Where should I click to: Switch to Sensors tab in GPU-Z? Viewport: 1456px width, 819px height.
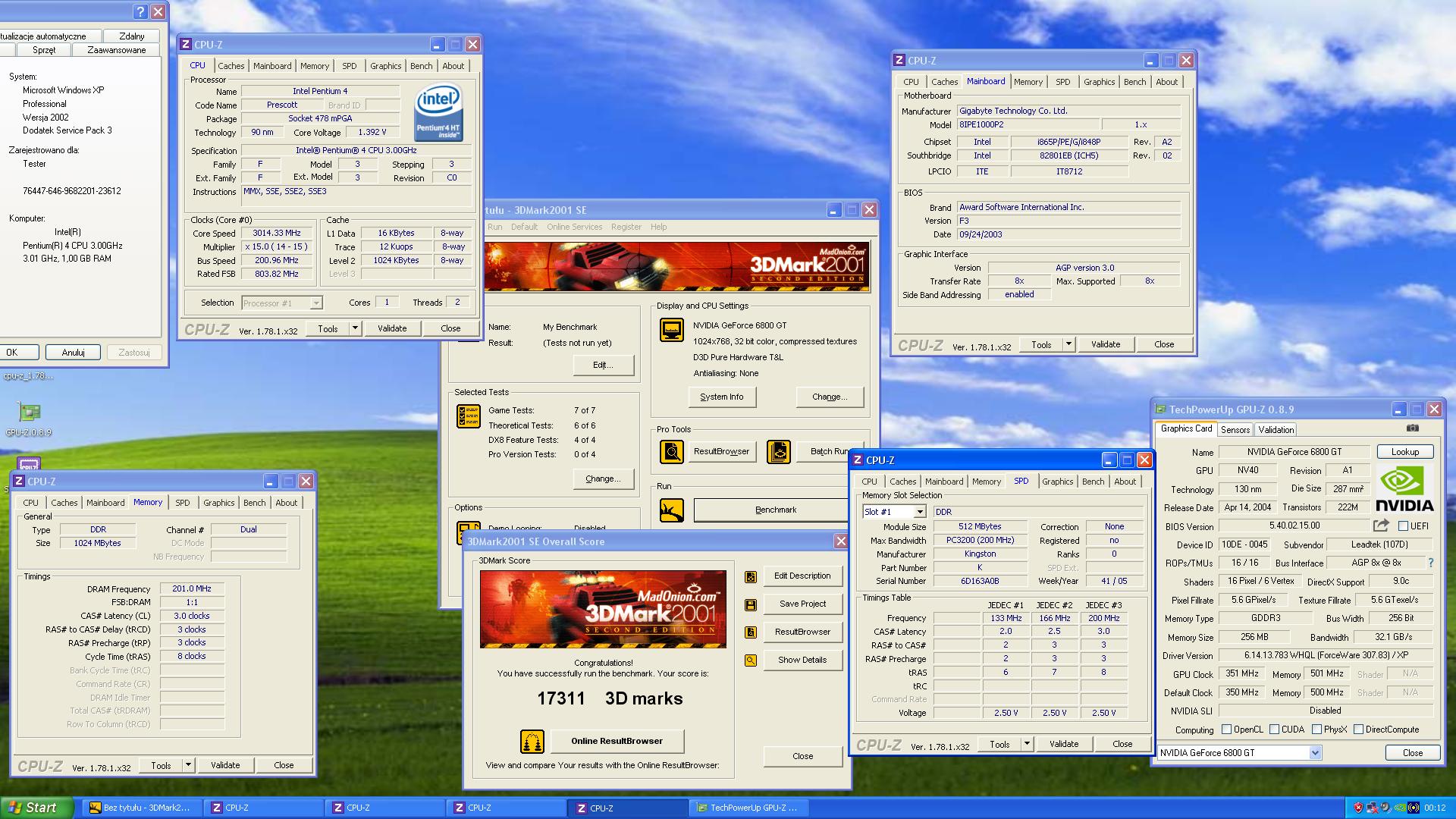coord(1235,430)
